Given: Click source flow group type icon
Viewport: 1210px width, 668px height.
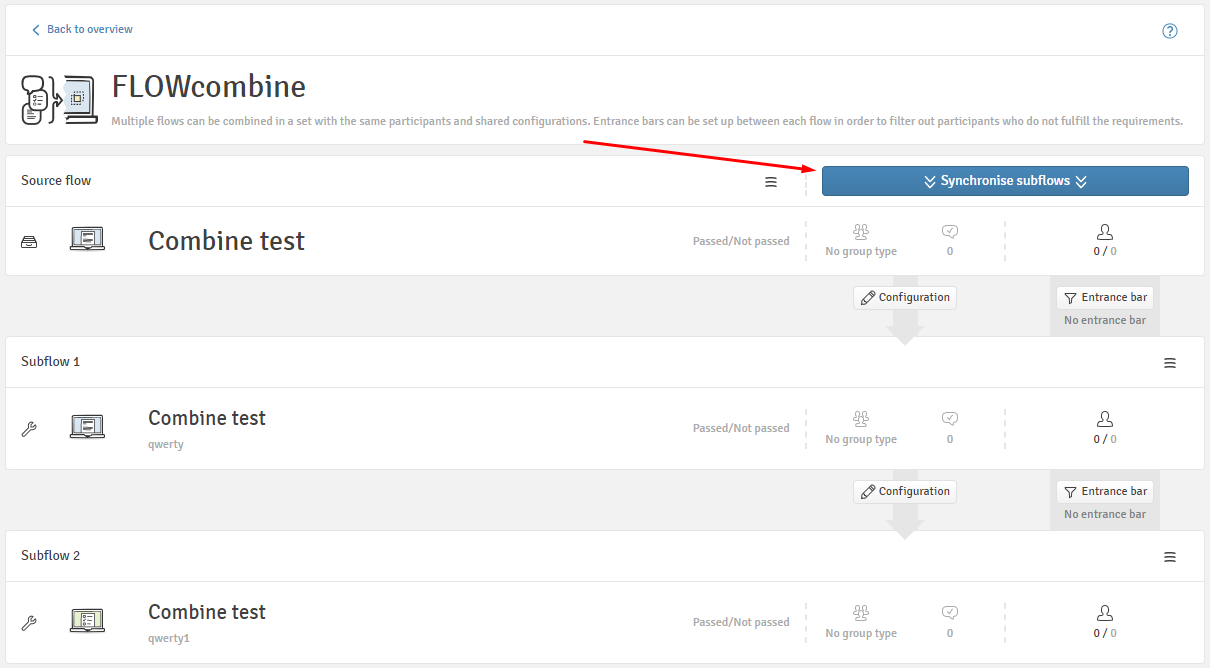Looking at the screenshot, I should point(861,232).
